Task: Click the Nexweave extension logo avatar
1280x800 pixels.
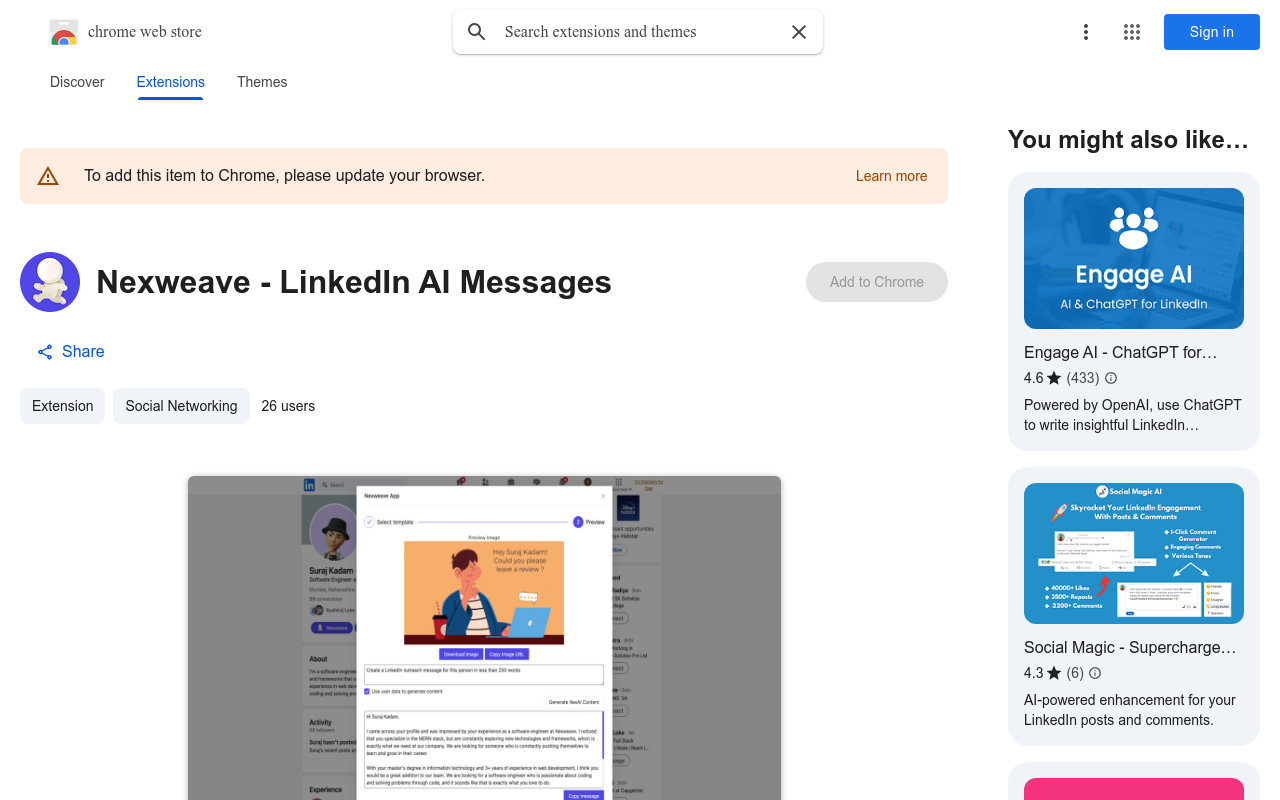Action: click(x=50, y=282)
